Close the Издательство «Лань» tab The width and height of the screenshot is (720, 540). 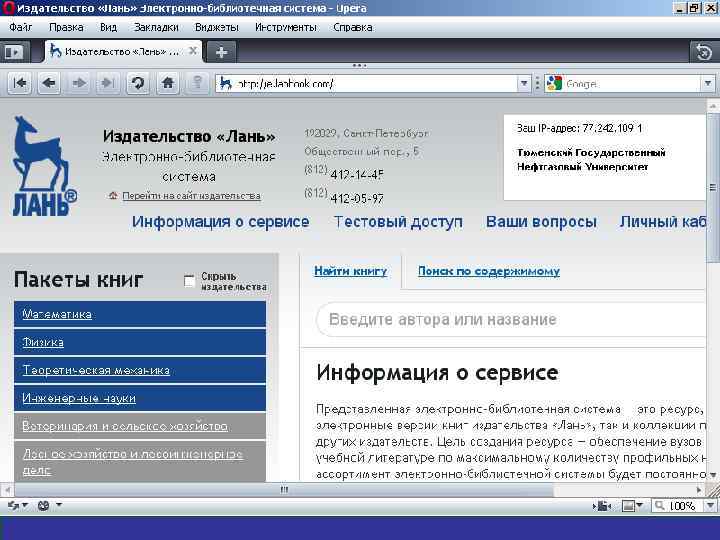[193, 51]
